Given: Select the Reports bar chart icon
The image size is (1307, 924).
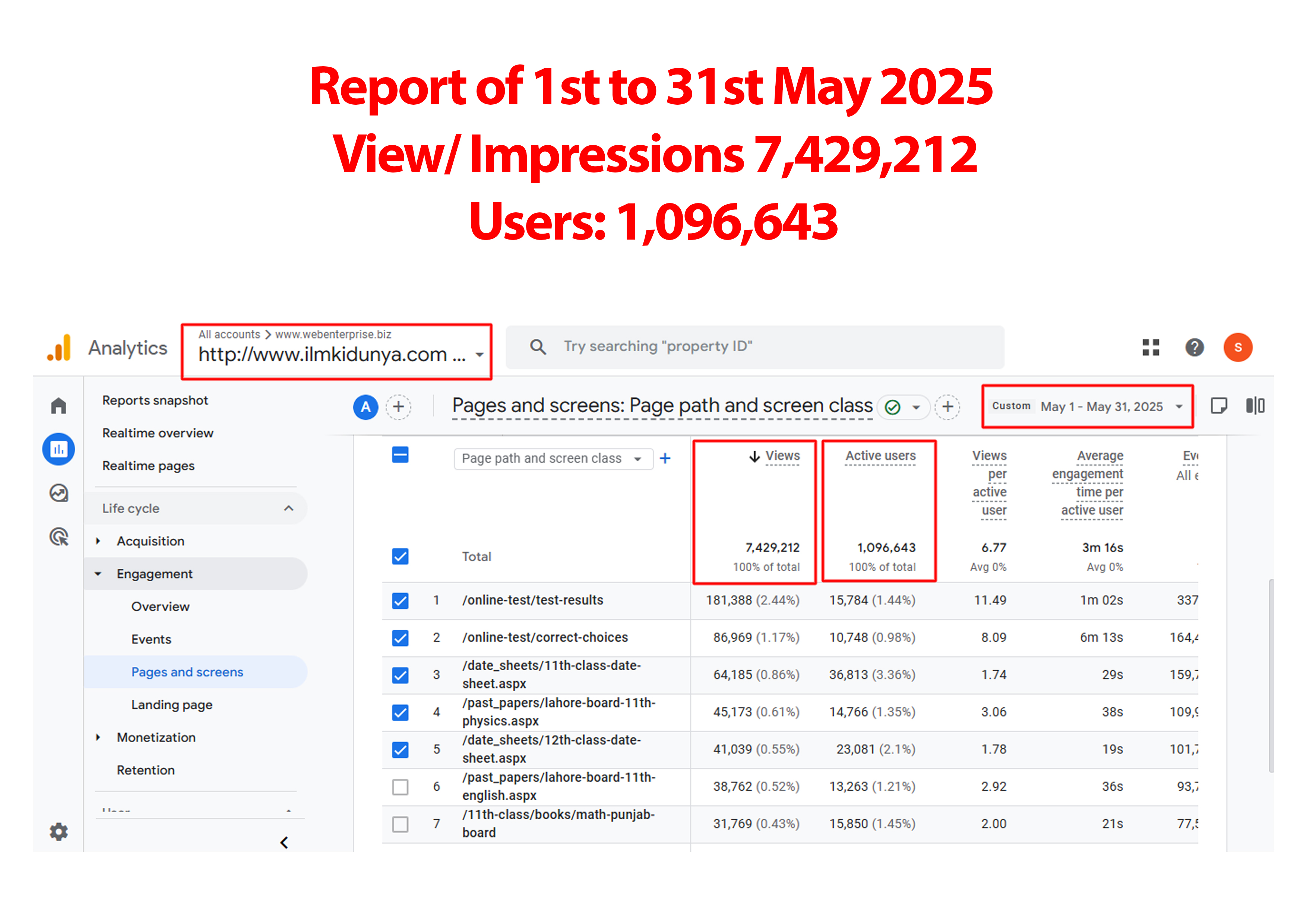Looking at the screenshot, I should click(x=58, y=449).
